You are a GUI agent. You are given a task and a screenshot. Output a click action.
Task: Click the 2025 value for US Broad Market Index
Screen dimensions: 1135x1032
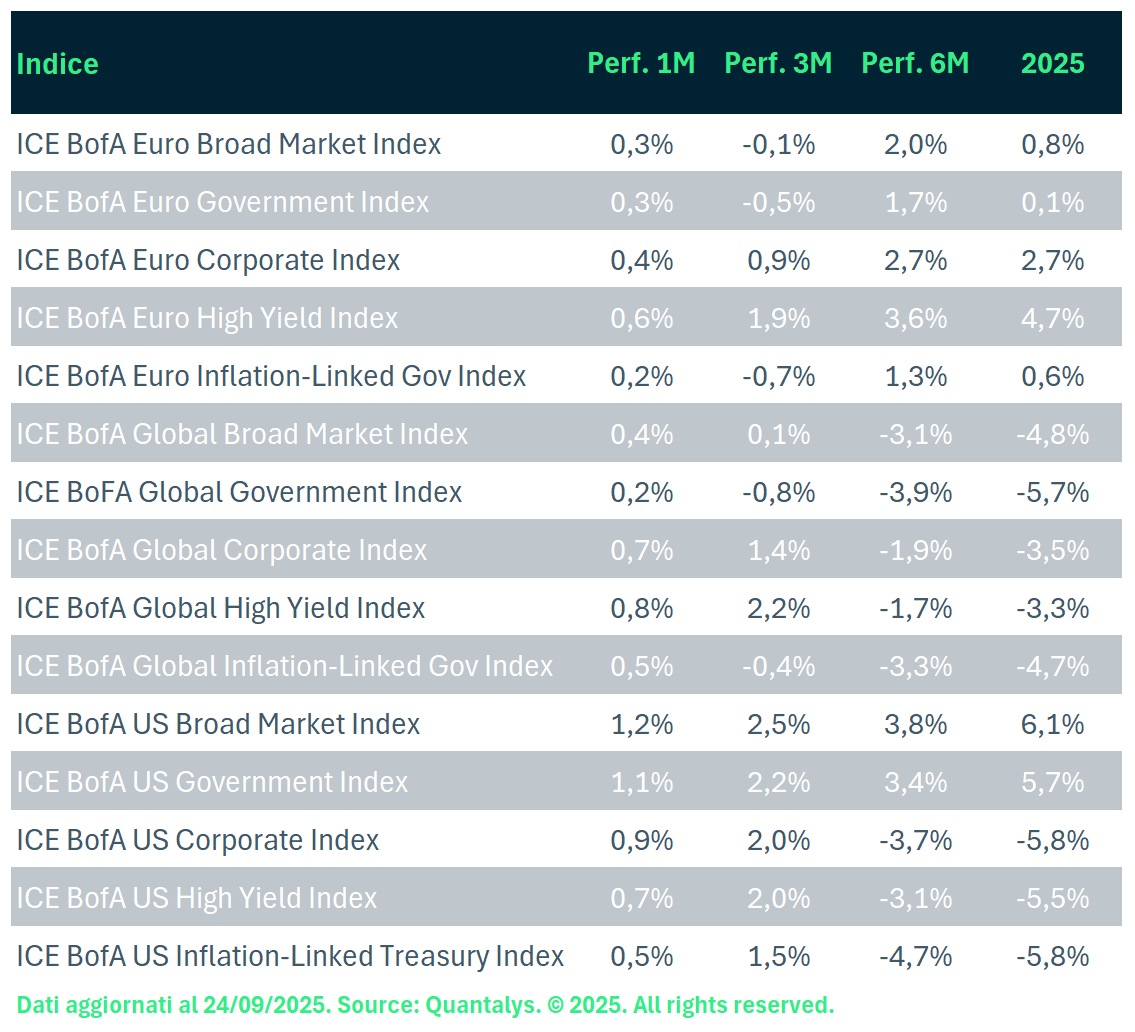pyautogui.click(x=1052, y=724)
